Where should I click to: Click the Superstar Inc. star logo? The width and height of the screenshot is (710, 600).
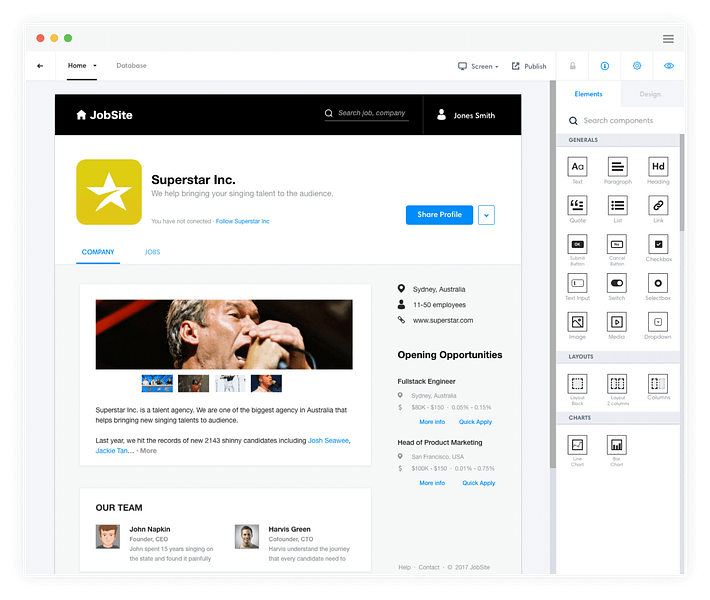click(109, 192)
